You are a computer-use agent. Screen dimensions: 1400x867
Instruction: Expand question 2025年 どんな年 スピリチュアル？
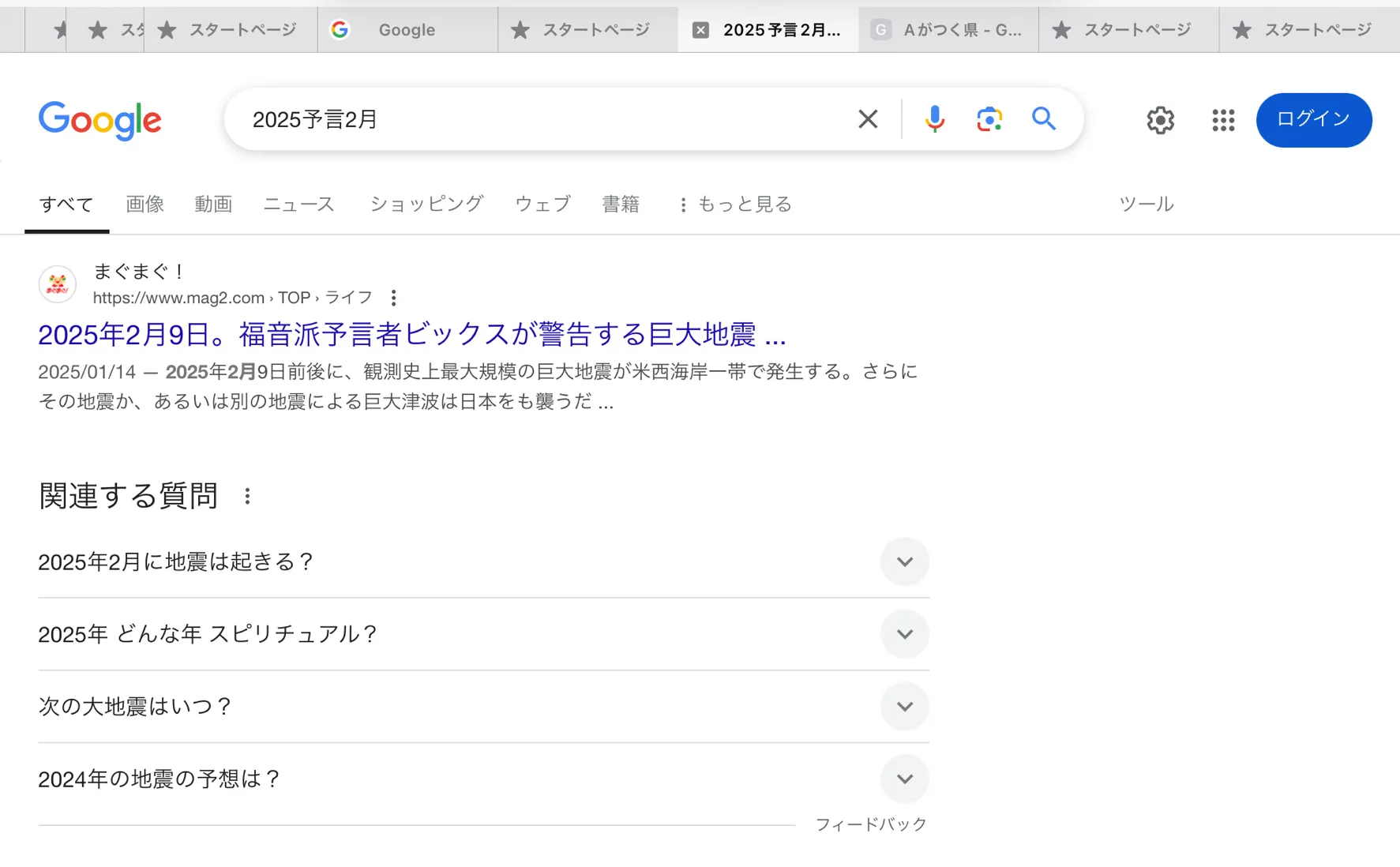(483, 634)
